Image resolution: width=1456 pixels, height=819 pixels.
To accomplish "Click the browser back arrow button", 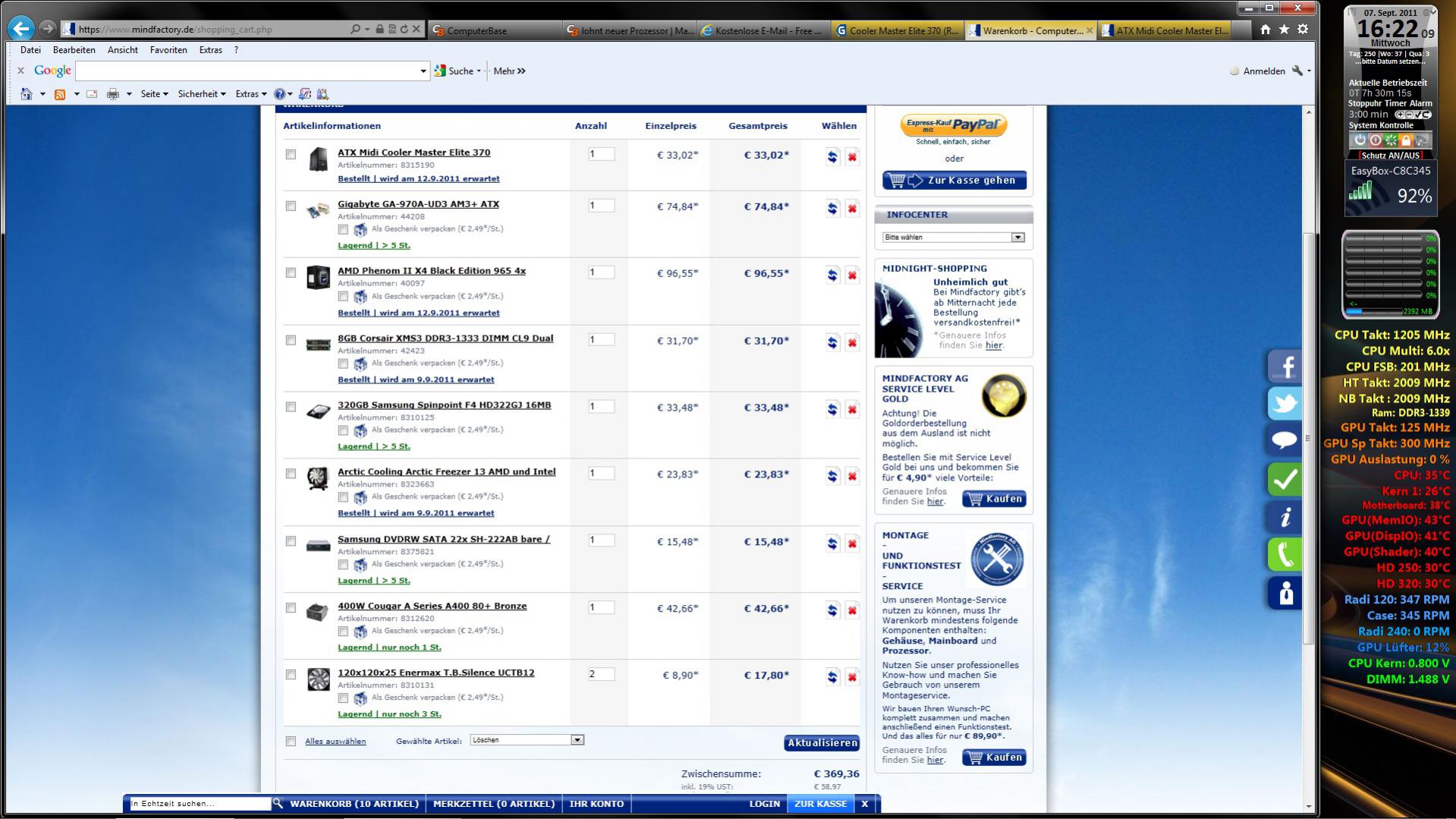I will tap(21, 29).
